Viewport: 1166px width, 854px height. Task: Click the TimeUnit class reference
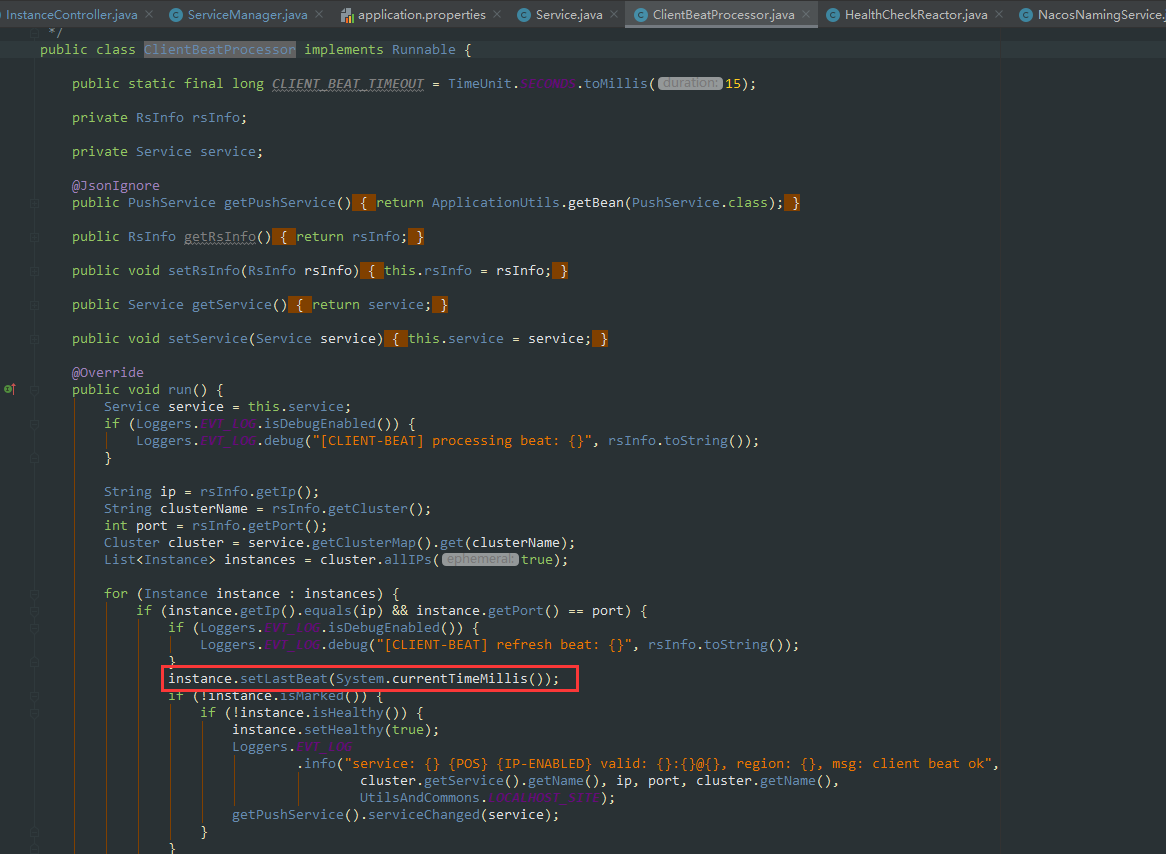pyautogui.click(x=480, y=84)
